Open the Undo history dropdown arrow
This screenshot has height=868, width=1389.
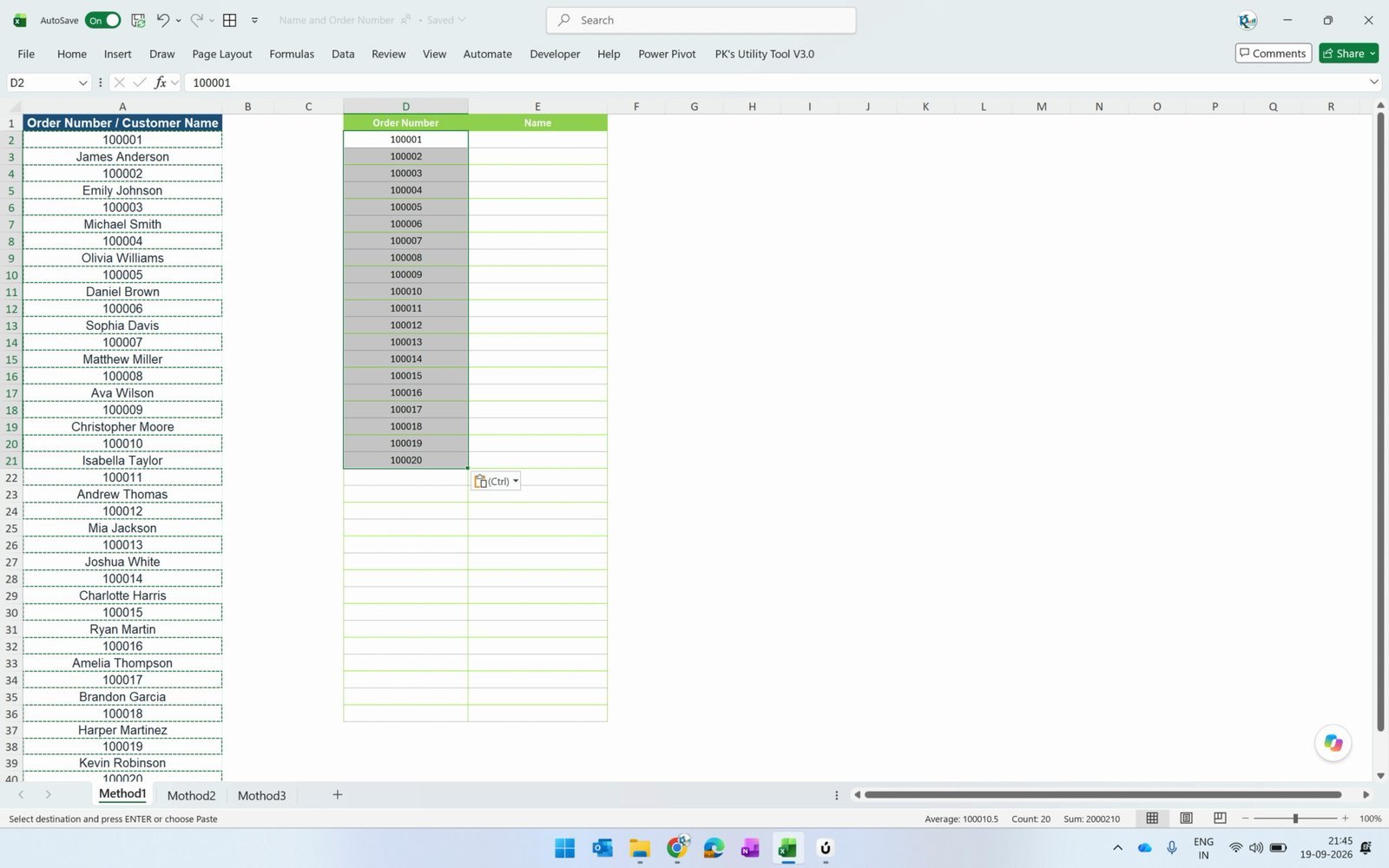tap(179, 20)
